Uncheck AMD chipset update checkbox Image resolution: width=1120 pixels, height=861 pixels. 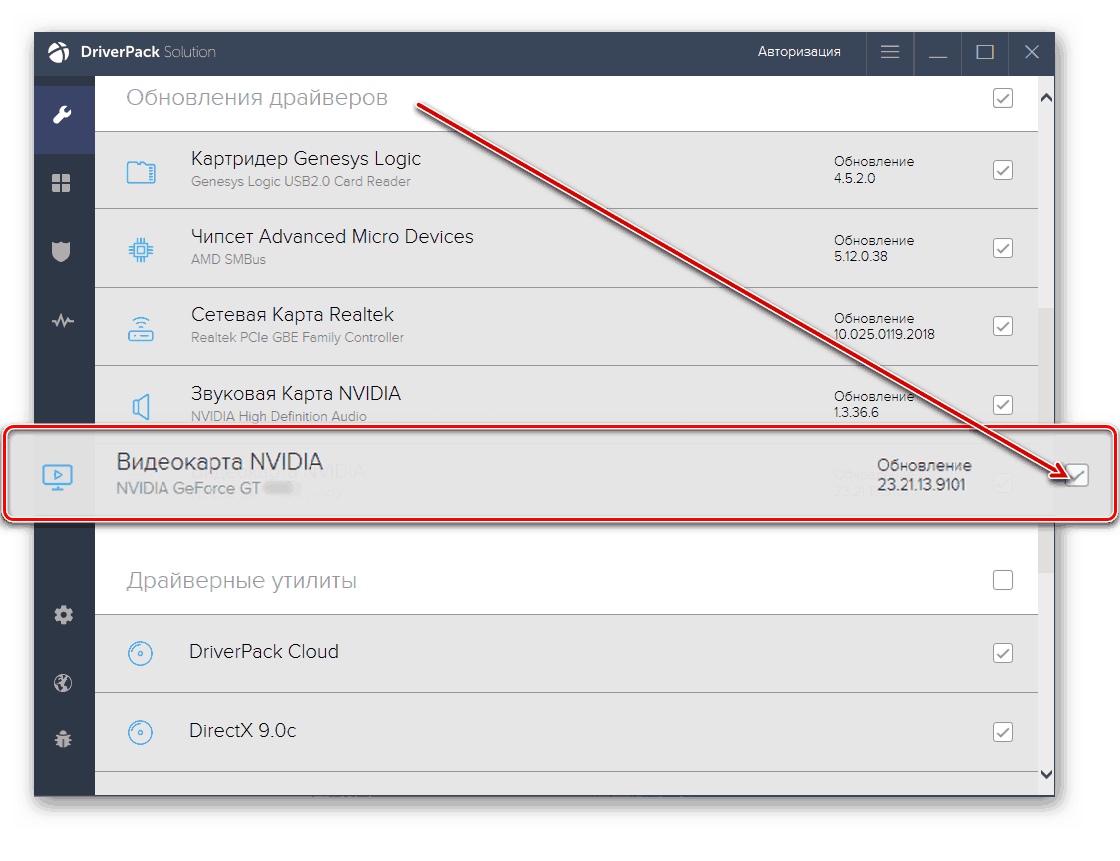[1003, 248]
